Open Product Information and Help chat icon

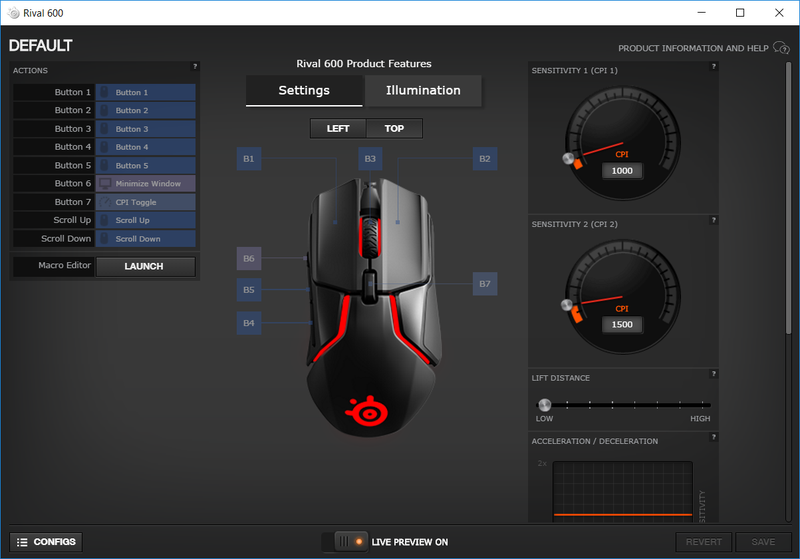point(781,48)
